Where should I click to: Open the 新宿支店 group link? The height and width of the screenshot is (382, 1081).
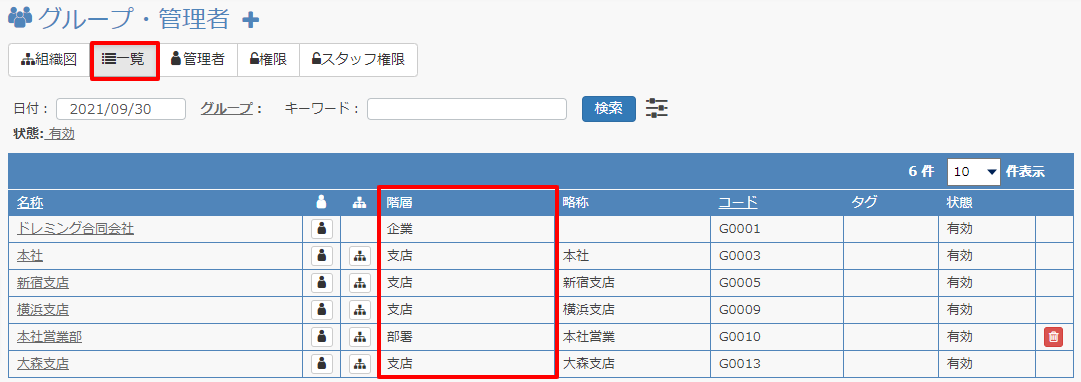coord(43,283)
